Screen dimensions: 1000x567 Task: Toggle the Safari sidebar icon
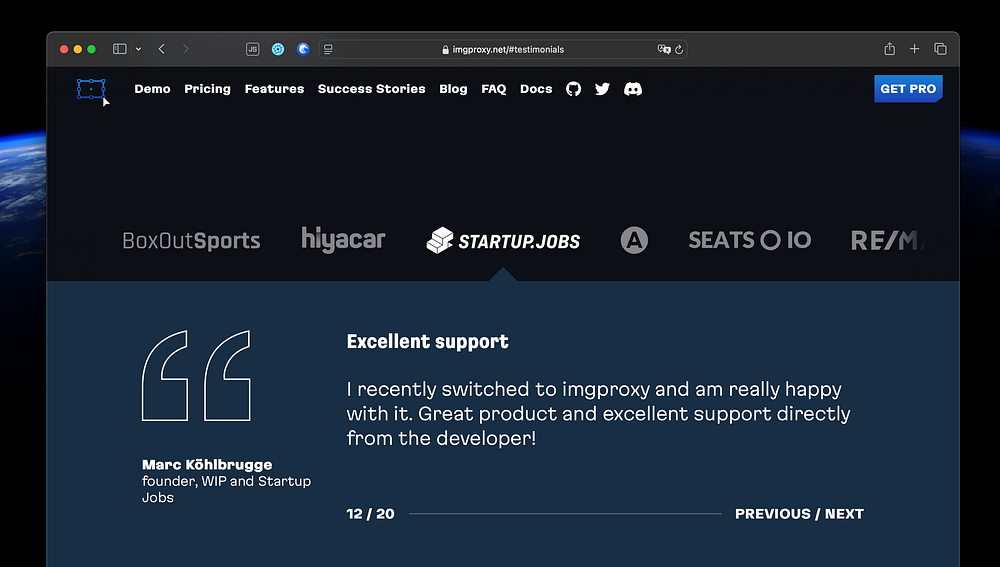pyautogui.click(x=119, y=49)
